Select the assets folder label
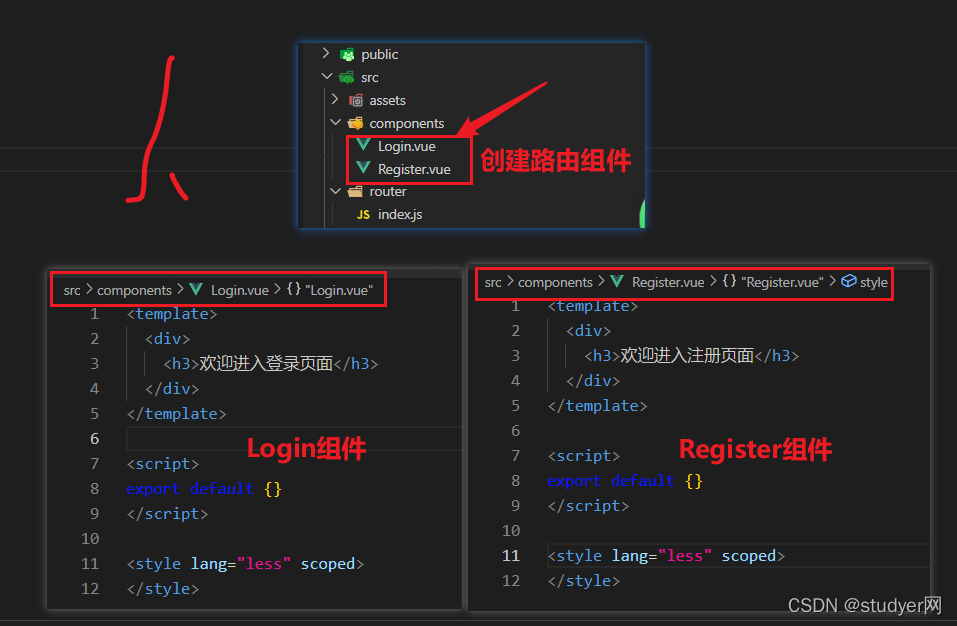Screen dimensions: 957x626 (388, 100)
